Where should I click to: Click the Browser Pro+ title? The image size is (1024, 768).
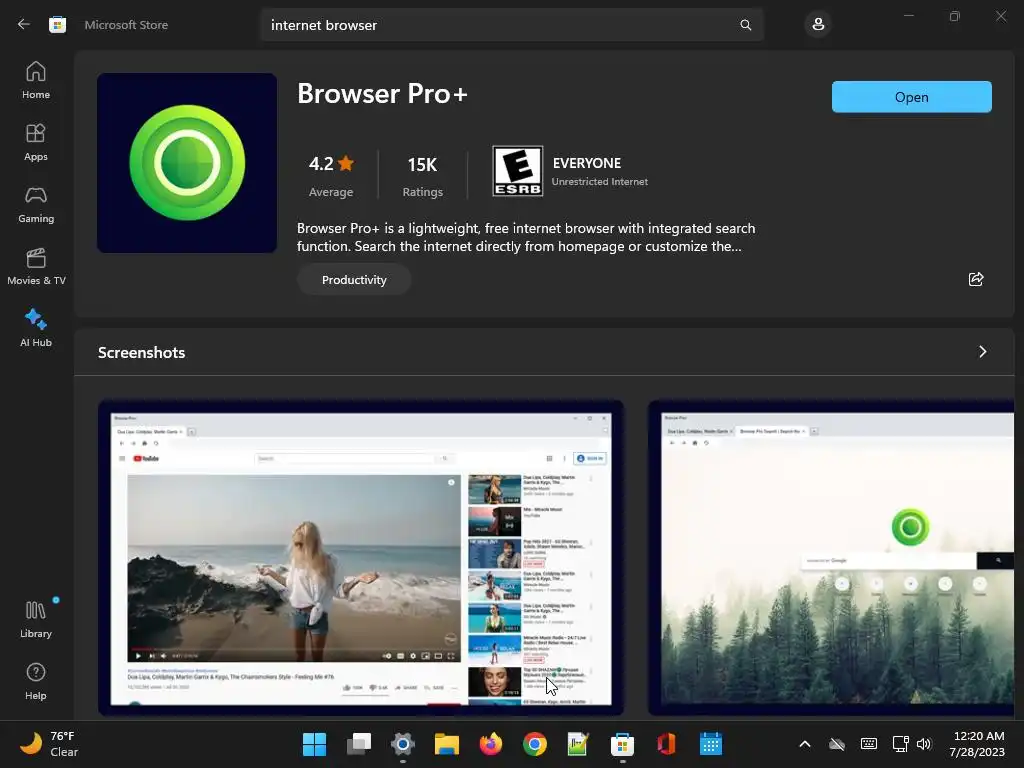click(382, 93)
